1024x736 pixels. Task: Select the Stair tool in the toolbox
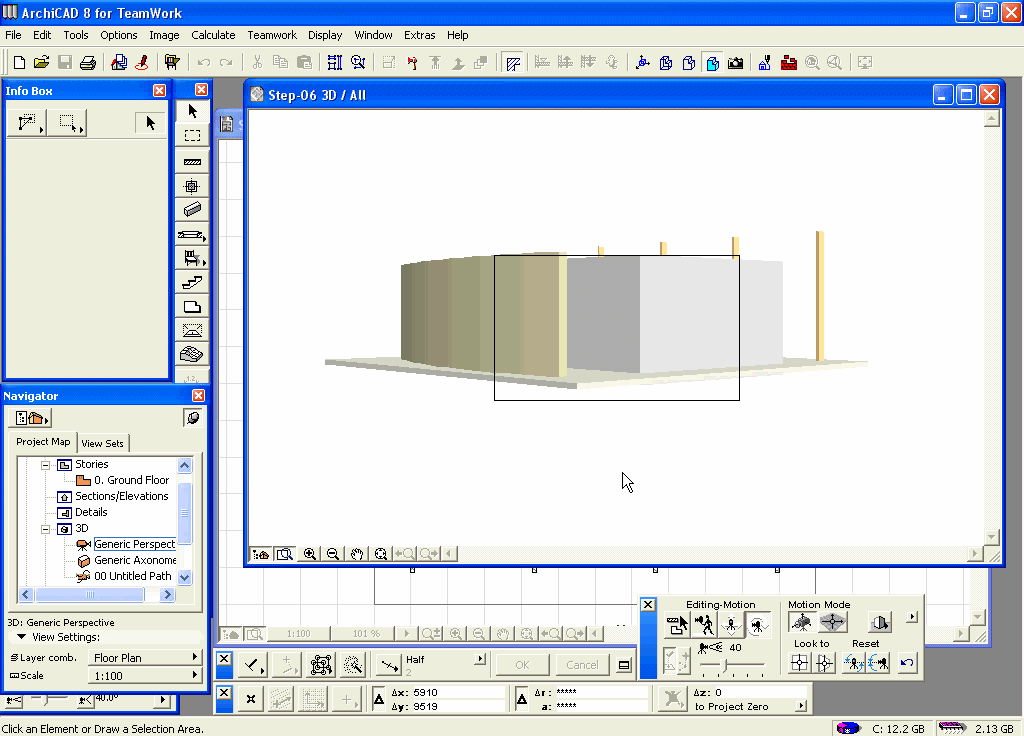(193, 283)
